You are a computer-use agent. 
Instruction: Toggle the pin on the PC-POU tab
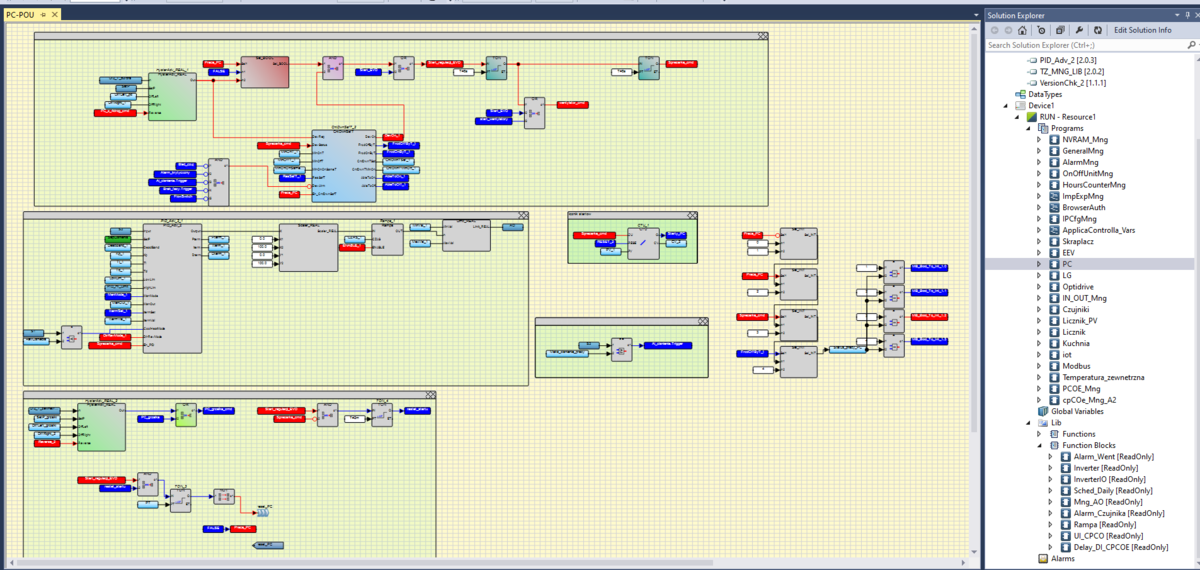tap(43, 16)
